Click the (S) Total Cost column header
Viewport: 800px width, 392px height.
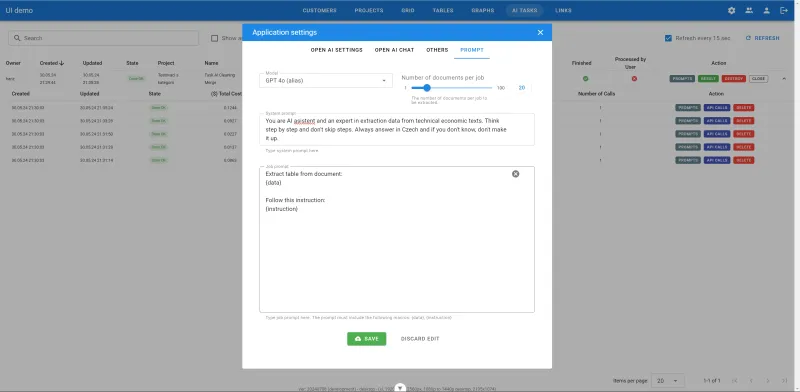[x=226, y=94]
